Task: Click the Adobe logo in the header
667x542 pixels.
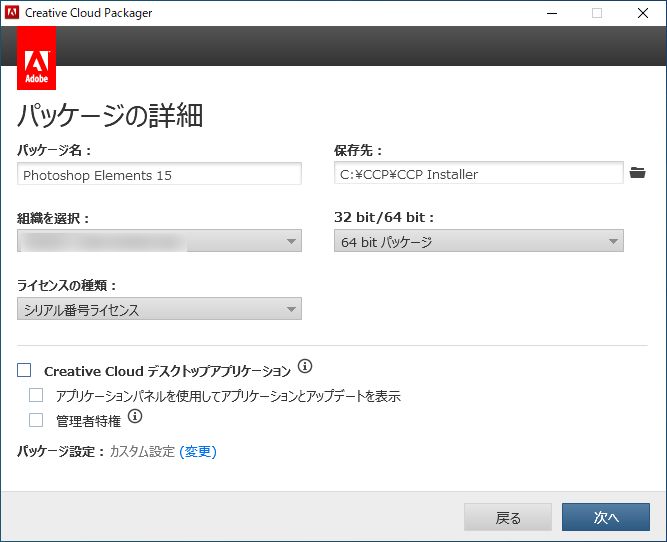Action: point(37,58)
